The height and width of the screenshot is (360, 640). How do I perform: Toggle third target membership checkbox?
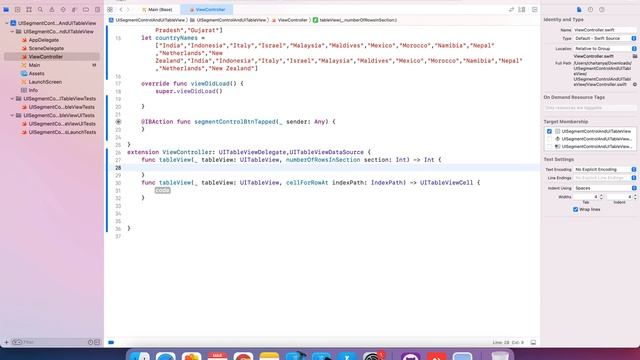tap(549, 146)
